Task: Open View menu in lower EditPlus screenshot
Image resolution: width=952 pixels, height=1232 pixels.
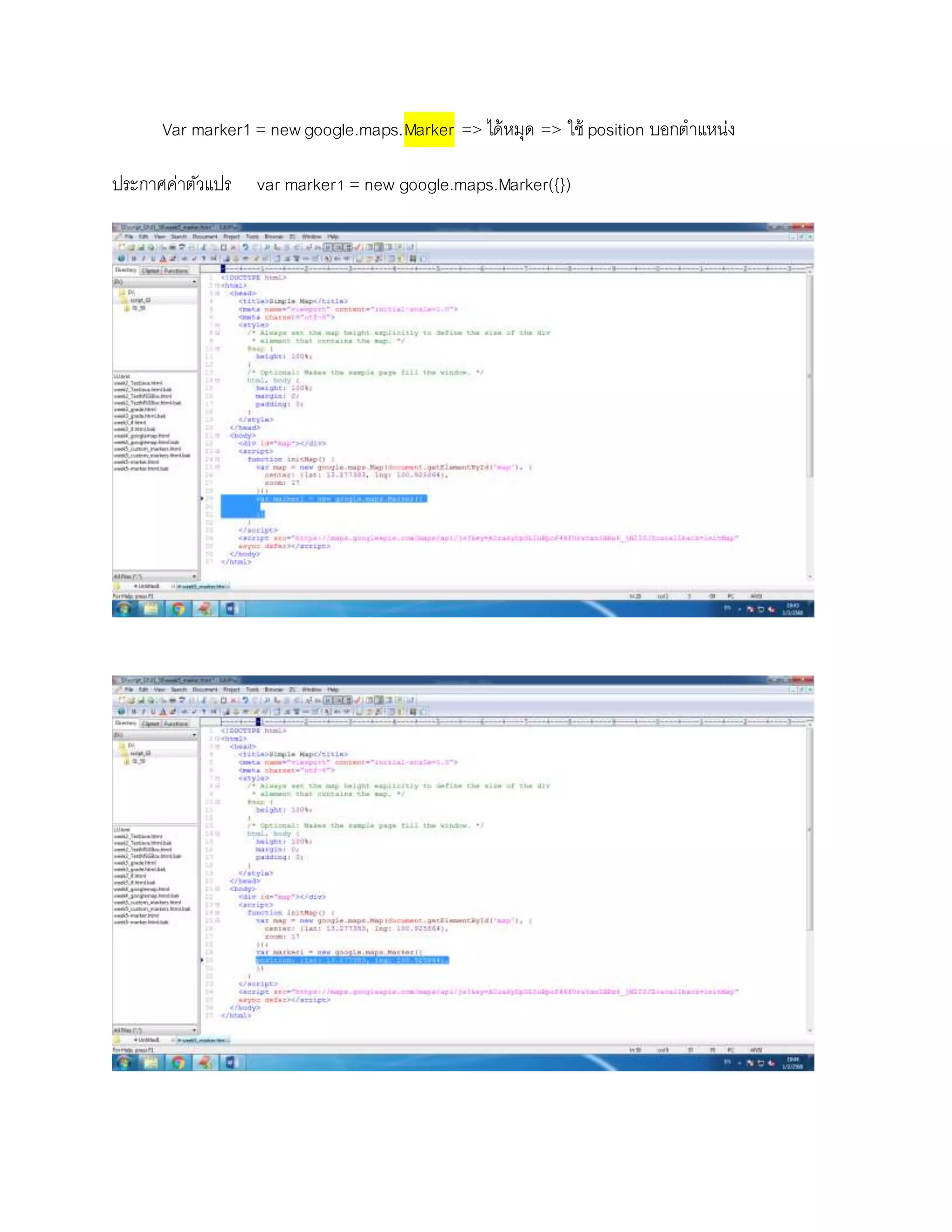Action: [x=159, y=690]
